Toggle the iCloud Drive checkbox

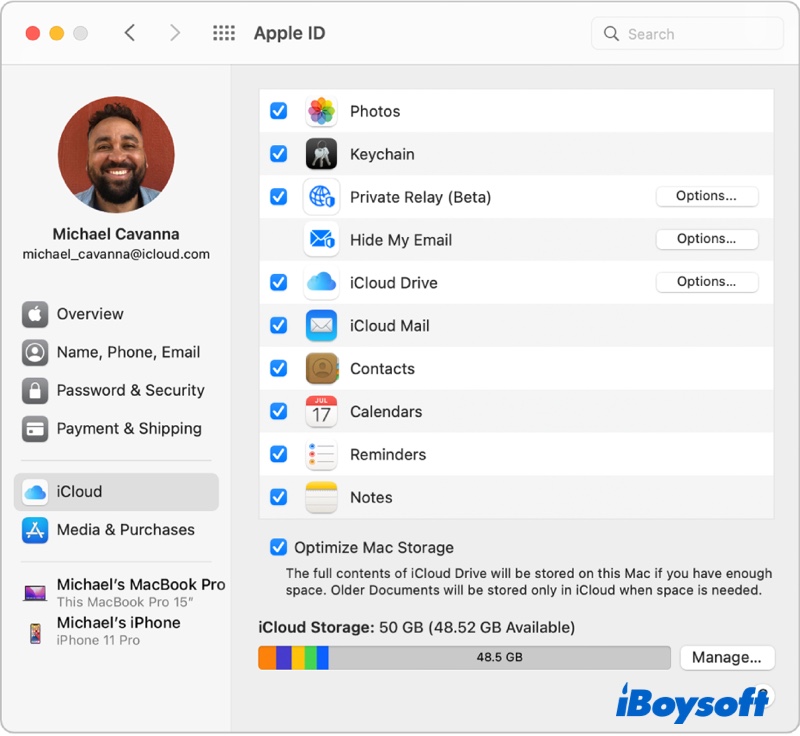[x=279, y=282]
